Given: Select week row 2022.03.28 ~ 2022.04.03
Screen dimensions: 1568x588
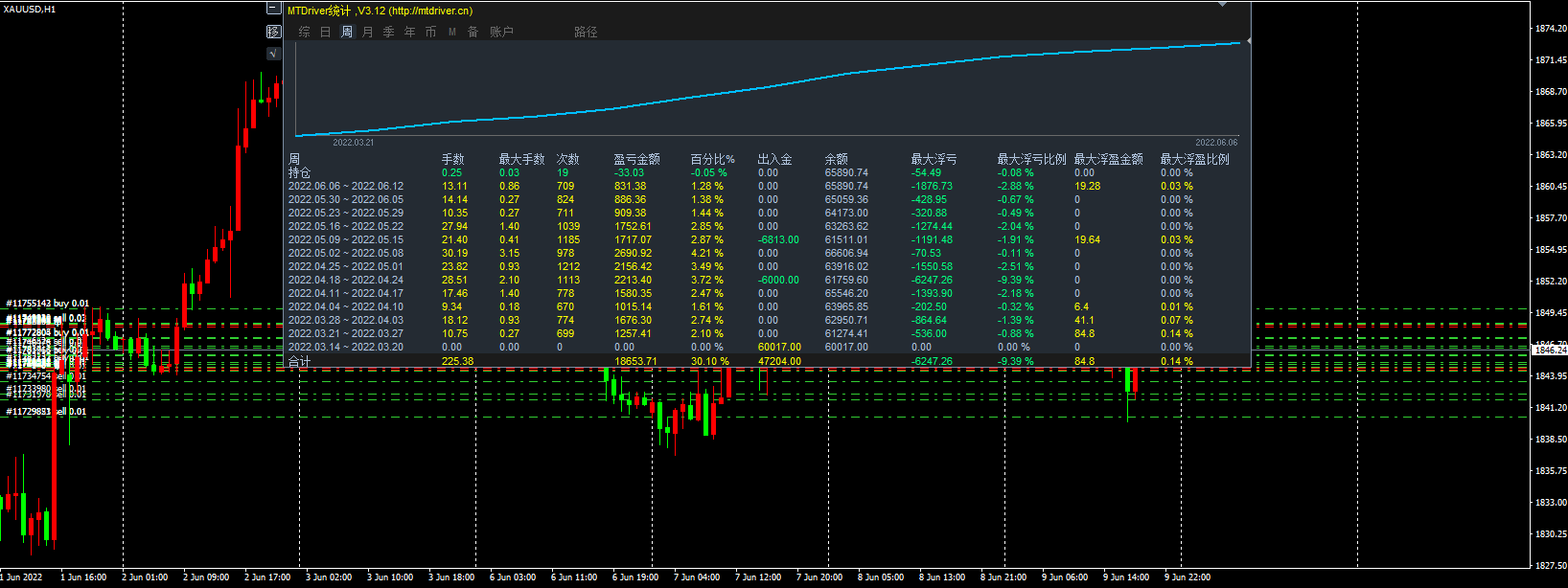Looking at the screenshot, I should pyautogui.click(x=346, y=320).
